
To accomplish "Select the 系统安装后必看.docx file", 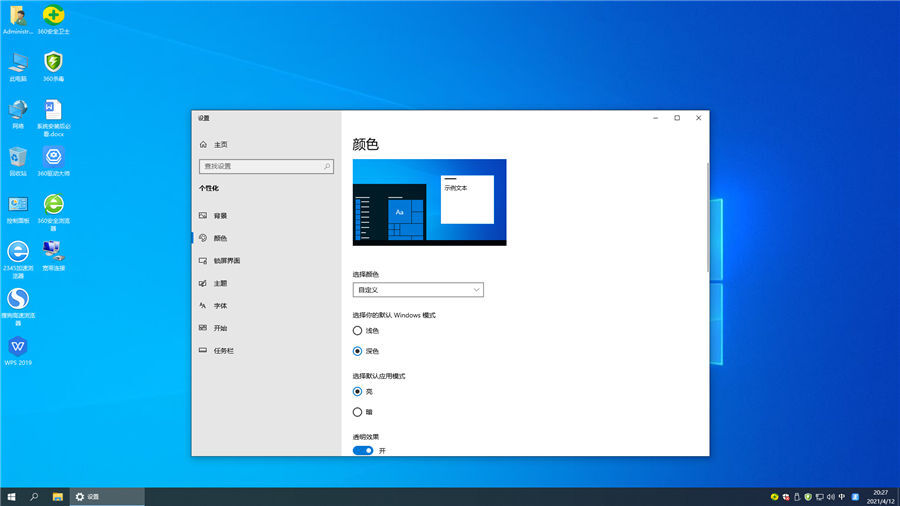I will [53, 118].
